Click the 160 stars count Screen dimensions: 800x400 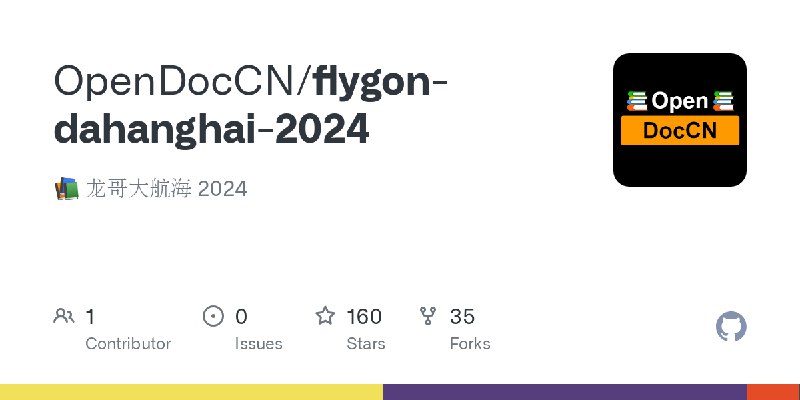[x=364, y=317]
